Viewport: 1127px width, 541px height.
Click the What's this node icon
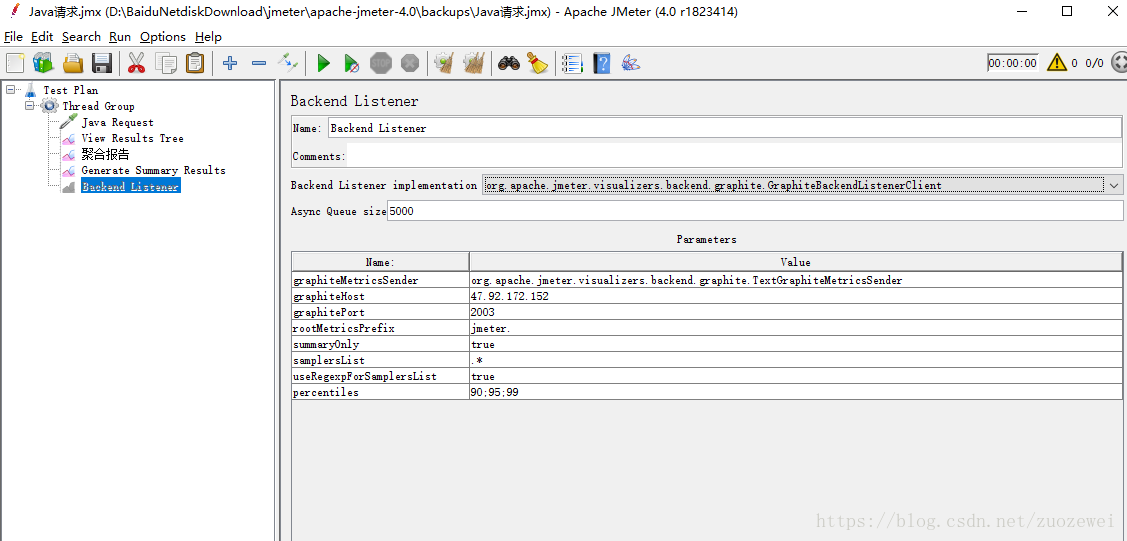point(631,63)
